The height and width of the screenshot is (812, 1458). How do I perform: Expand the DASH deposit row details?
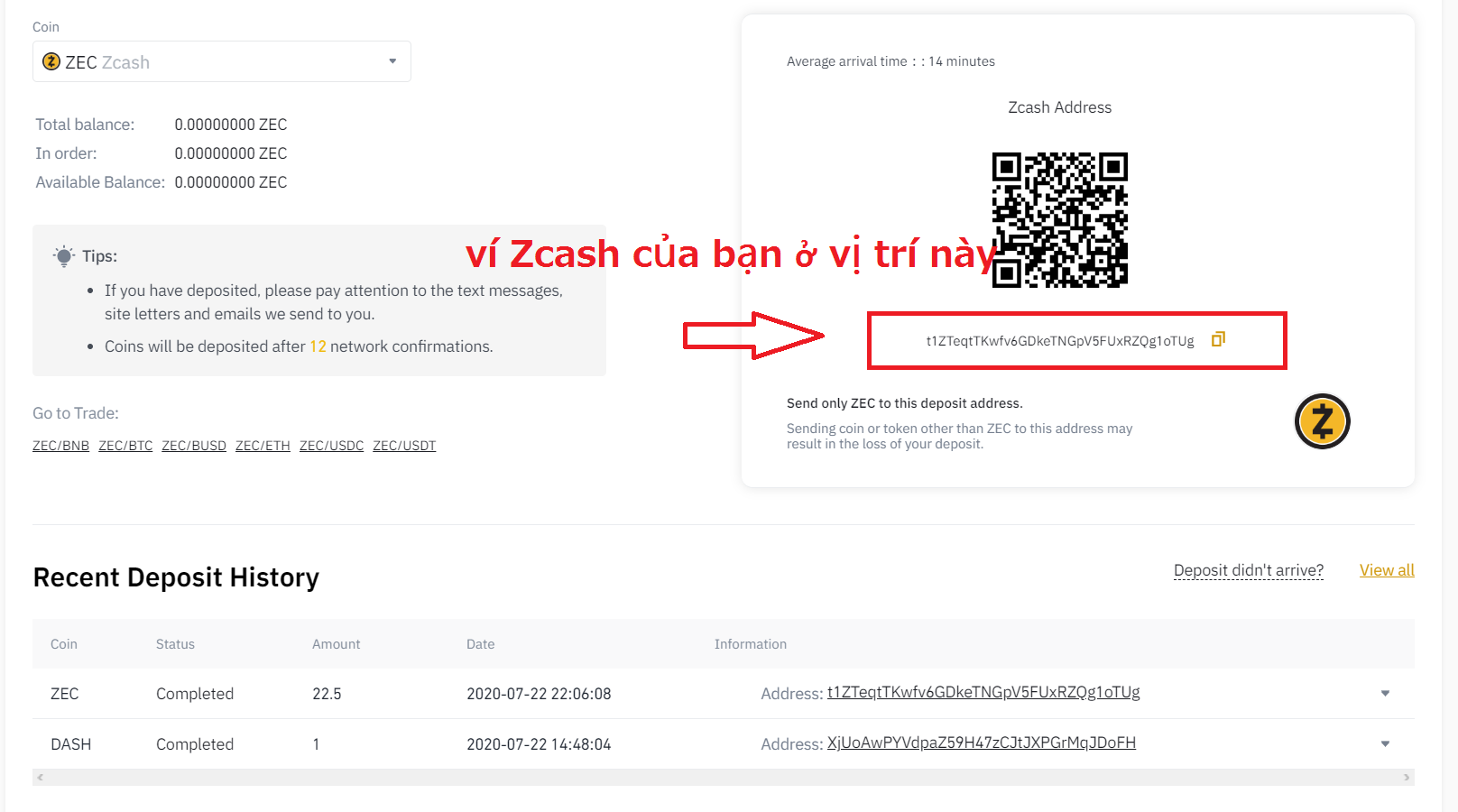[1385, 744]
